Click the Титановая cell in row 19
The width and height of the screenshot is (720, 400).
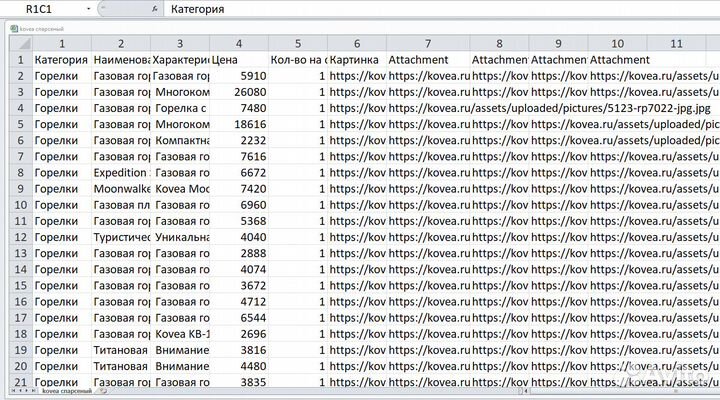[121, 350]
